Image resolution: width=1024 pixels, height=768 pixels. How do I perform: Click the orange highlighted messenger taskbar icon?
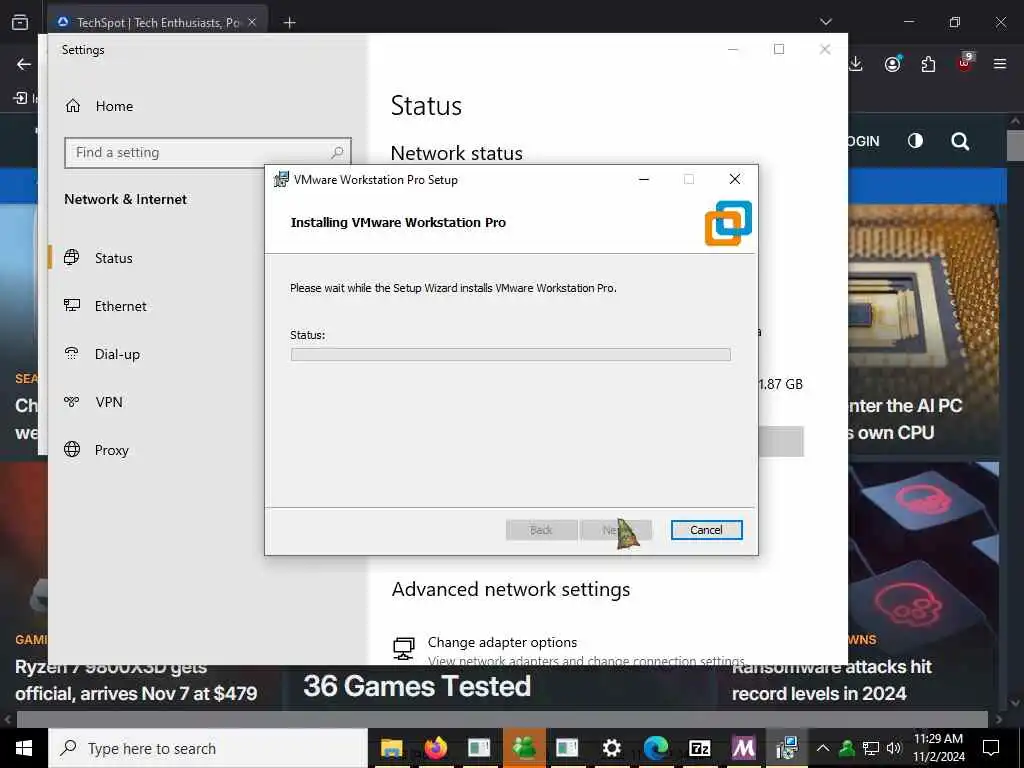point(524,748)
